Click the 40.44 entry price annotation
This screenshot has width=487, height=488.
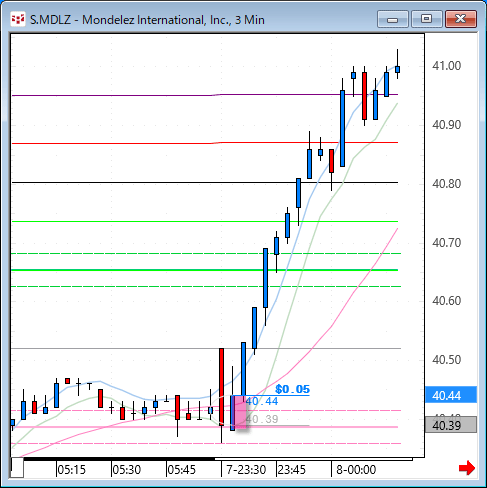[x=262, y=401]
